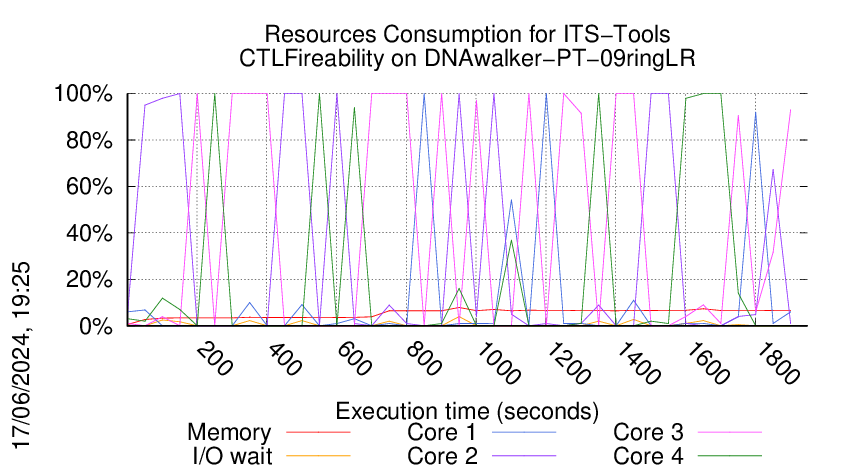Click the date stamp '17/06/2024, 19:25'
The image size is (850, 475).
coord(22,356)
